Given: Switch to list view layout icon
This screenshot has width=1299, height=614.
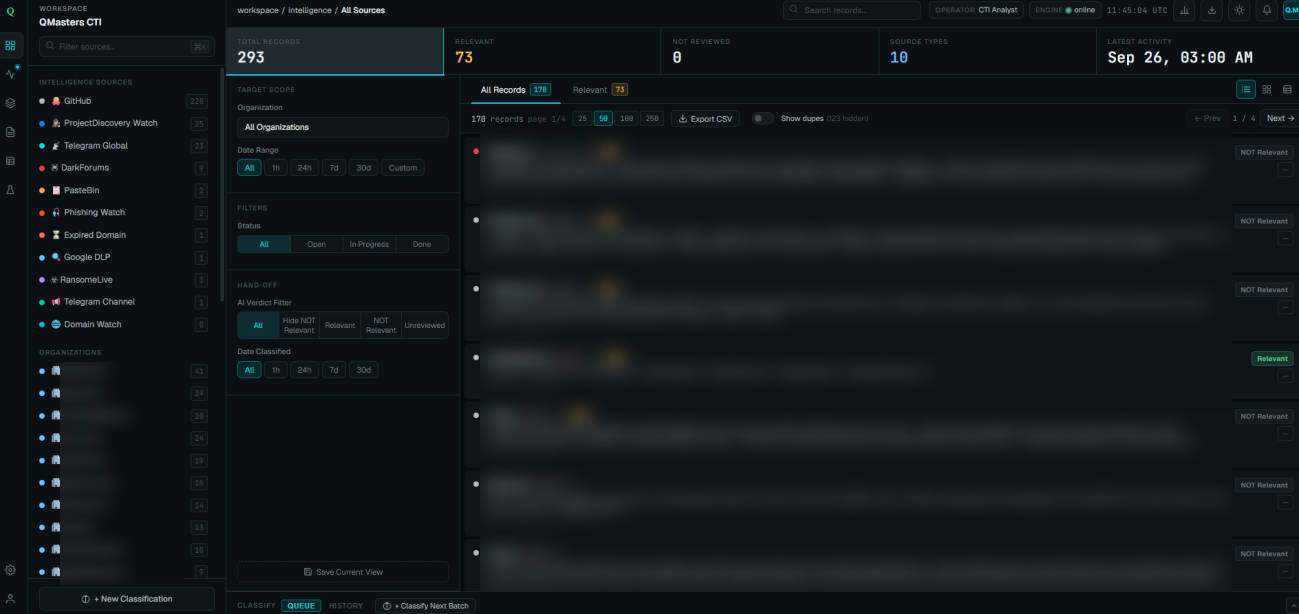Looking at the screenshot, I should click(x=1246, y=89).
